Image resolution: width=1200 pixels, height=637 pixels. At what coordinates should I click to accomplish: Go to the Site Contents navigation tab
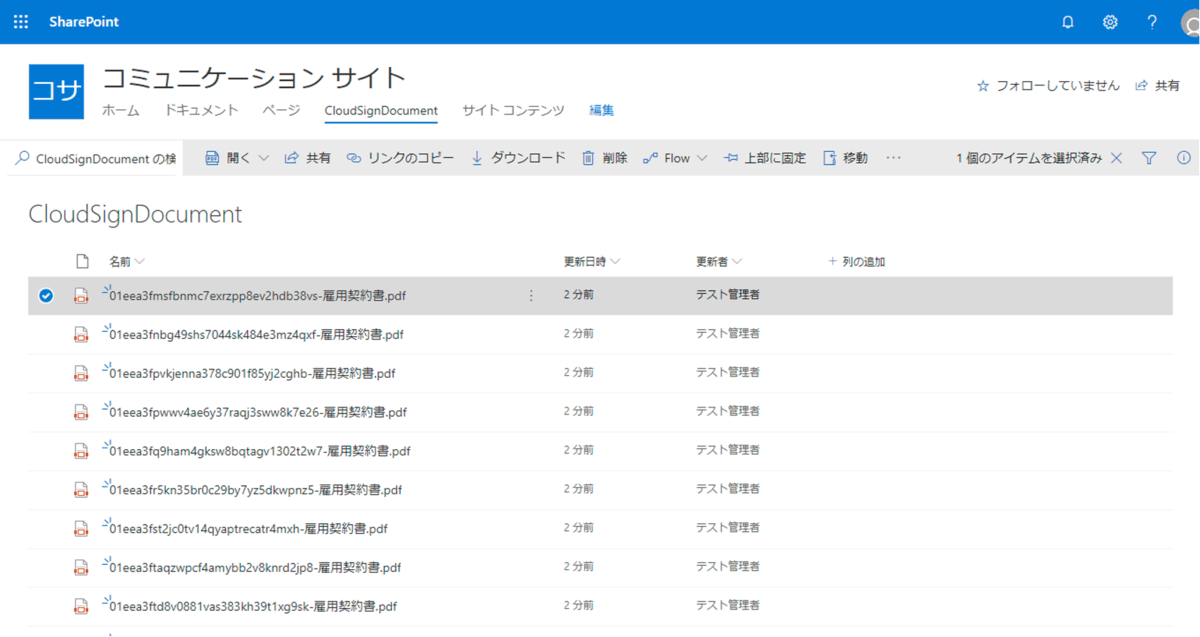tap(513, 111)
